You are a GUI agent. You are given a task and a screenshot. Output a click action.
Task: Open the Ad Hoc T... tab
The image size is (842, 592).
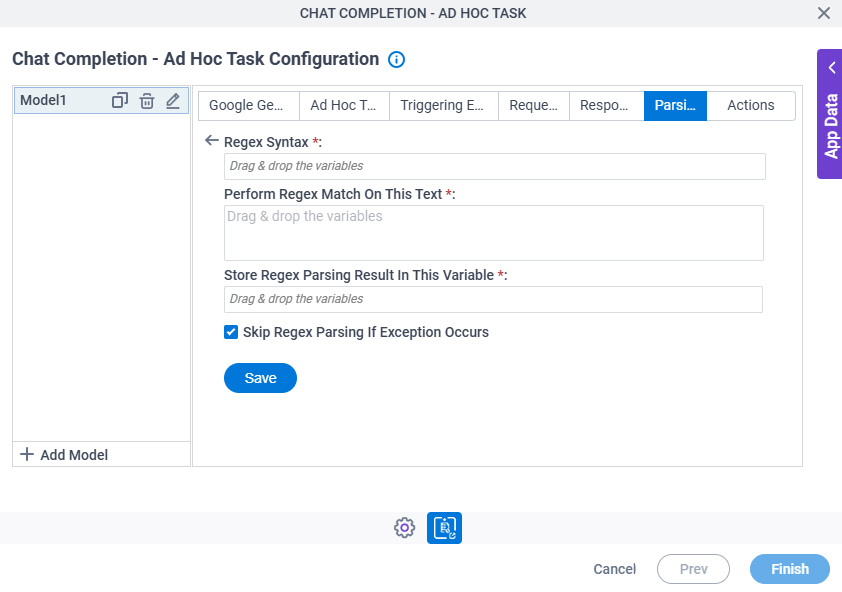[344, 105]
